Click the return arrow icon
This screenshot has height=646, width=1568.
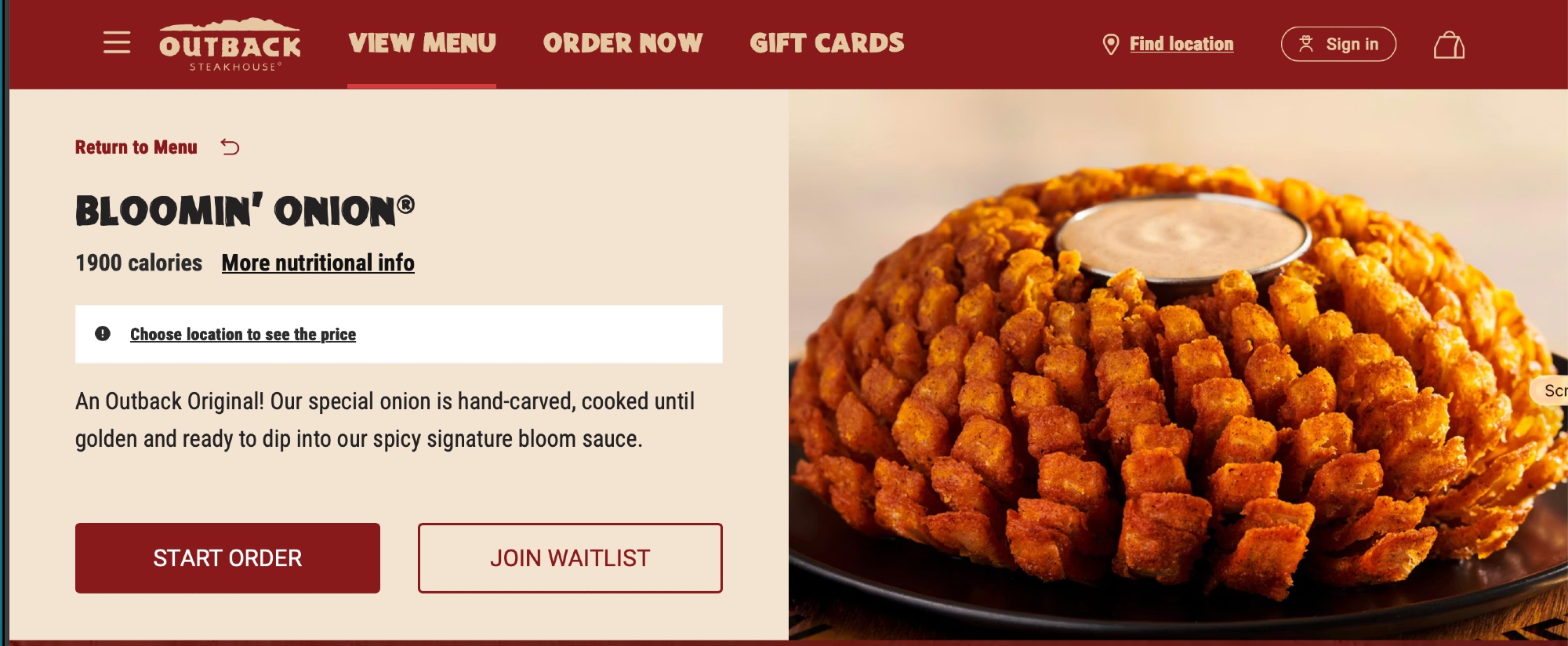230,147
